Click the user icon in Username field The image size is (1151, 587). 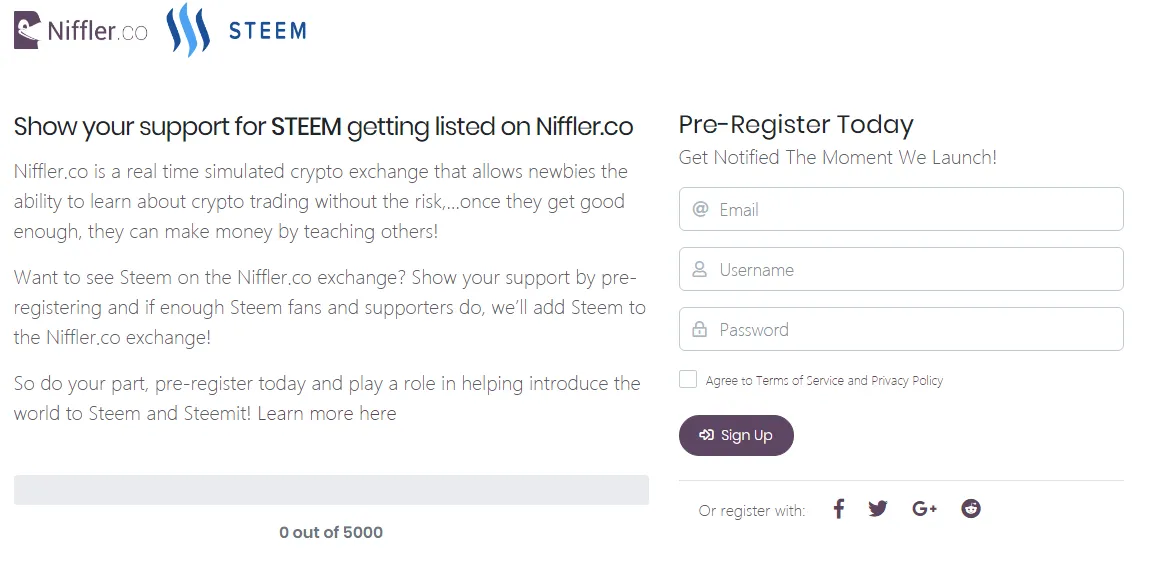pos(700,269)
